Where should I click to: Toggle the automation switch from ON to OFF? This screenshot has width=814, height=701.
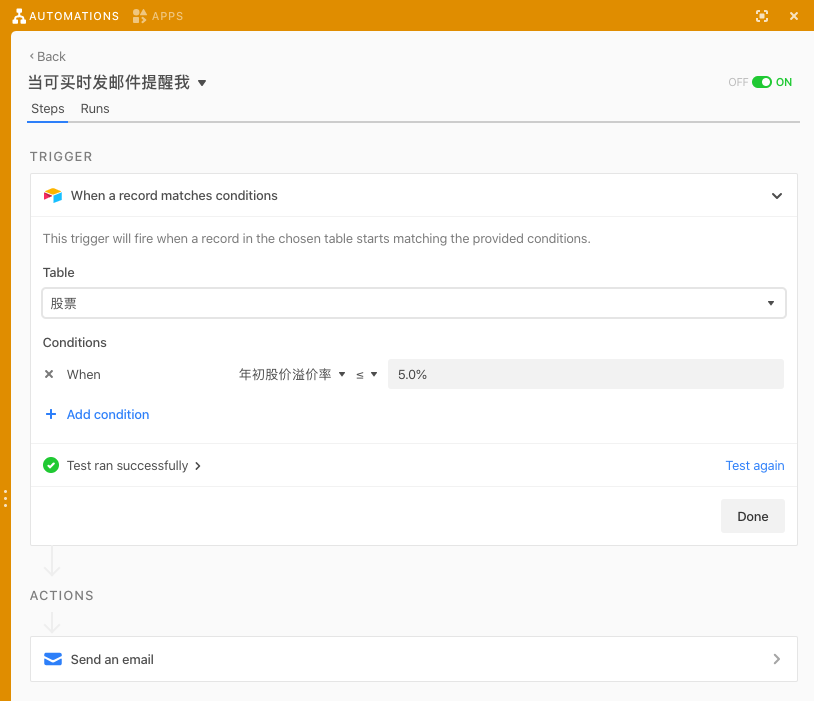(x=760, y=82)
